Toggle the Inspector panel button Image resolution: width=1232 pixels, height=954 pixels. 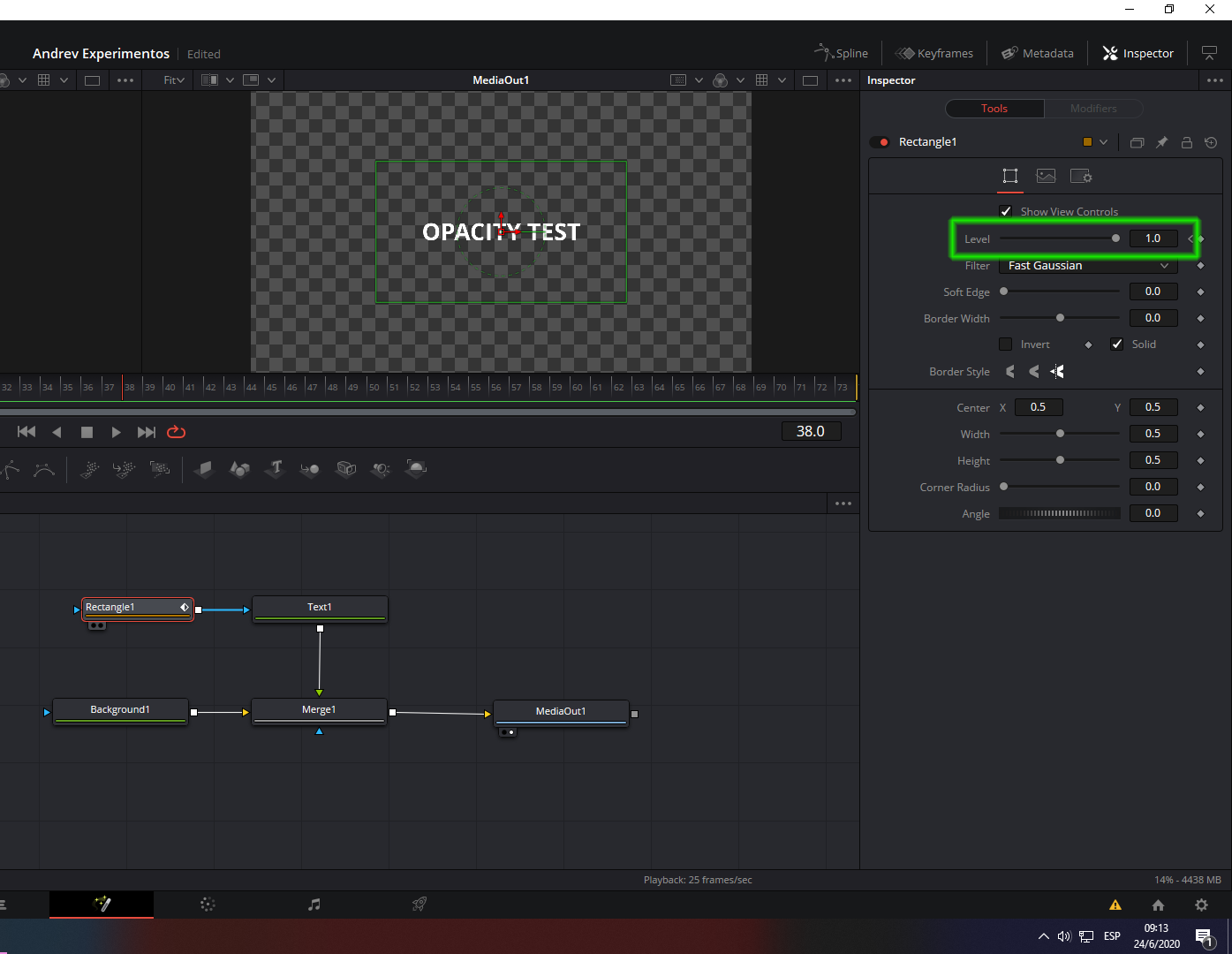[1138, 53]
